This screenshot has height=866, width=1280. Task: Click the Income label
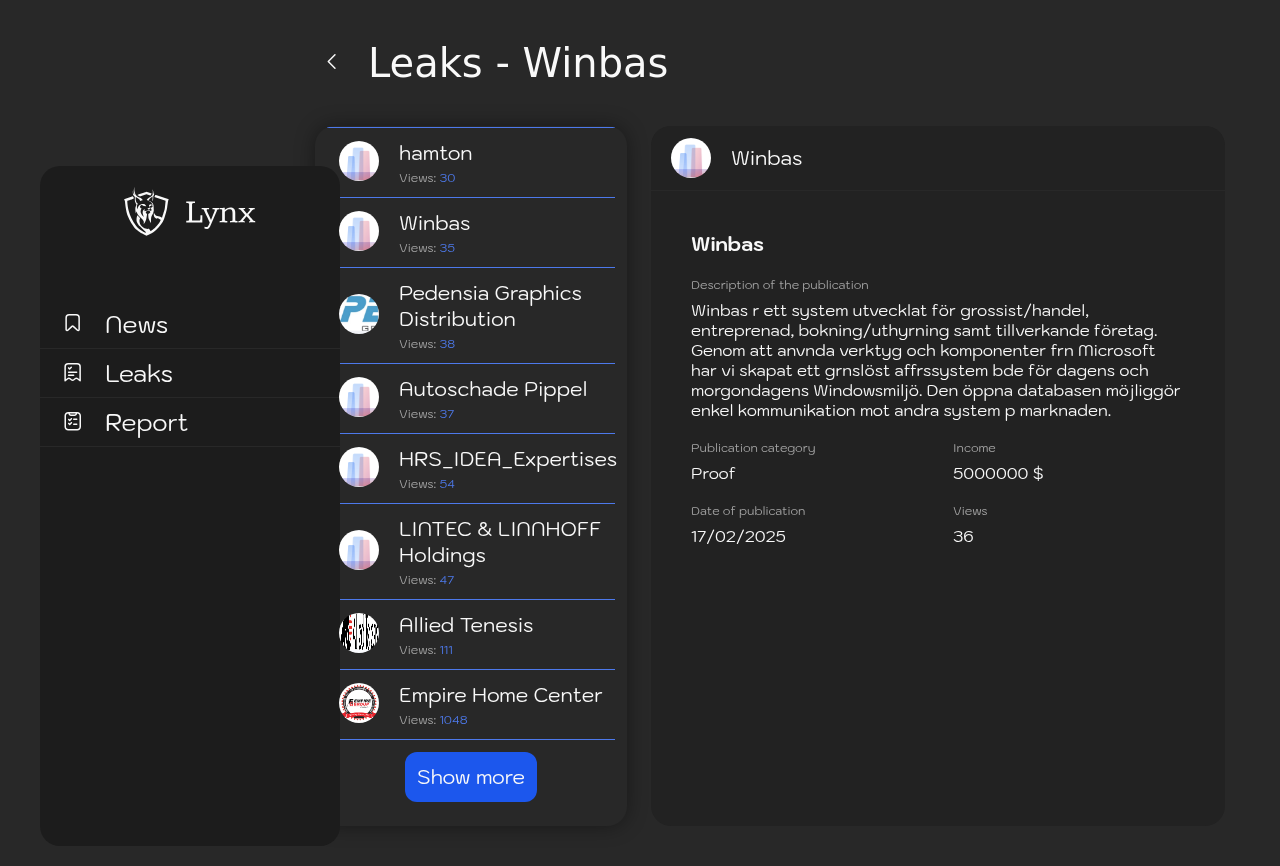974,448
